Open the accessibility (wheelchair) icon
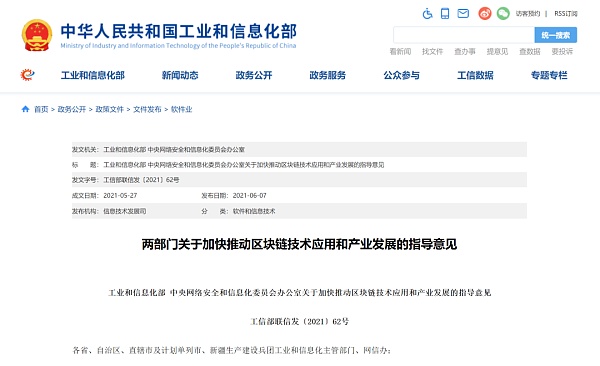 tap(427, 14)
